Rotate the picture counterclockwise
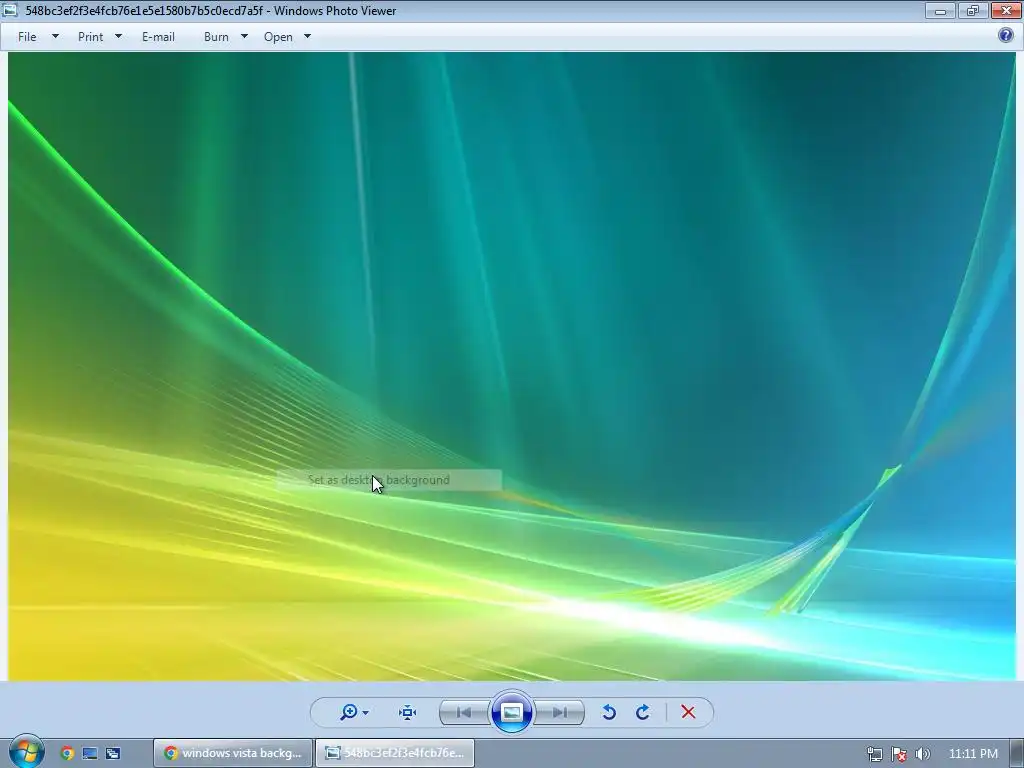Screen dimensions: 1024x768 click(609, 712)
